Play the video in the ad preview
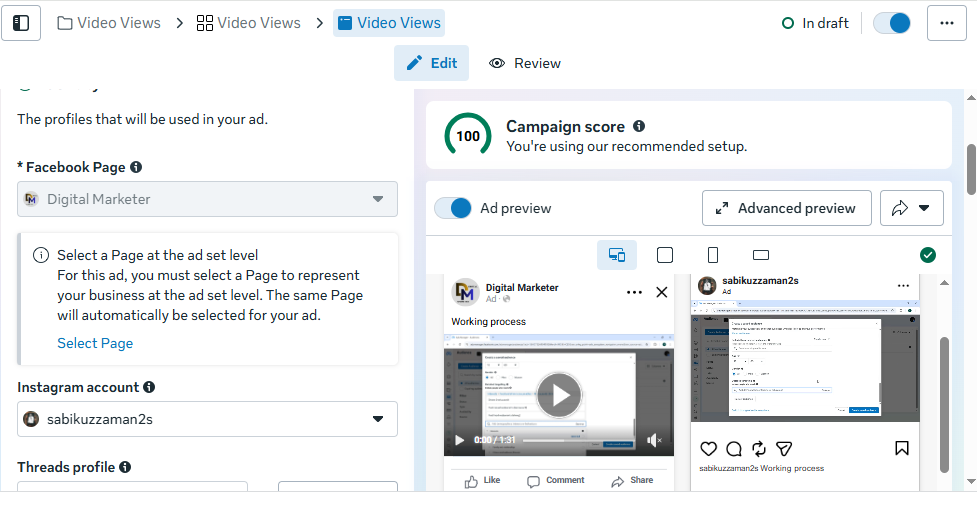977x505 pixels. pos(559,395)
